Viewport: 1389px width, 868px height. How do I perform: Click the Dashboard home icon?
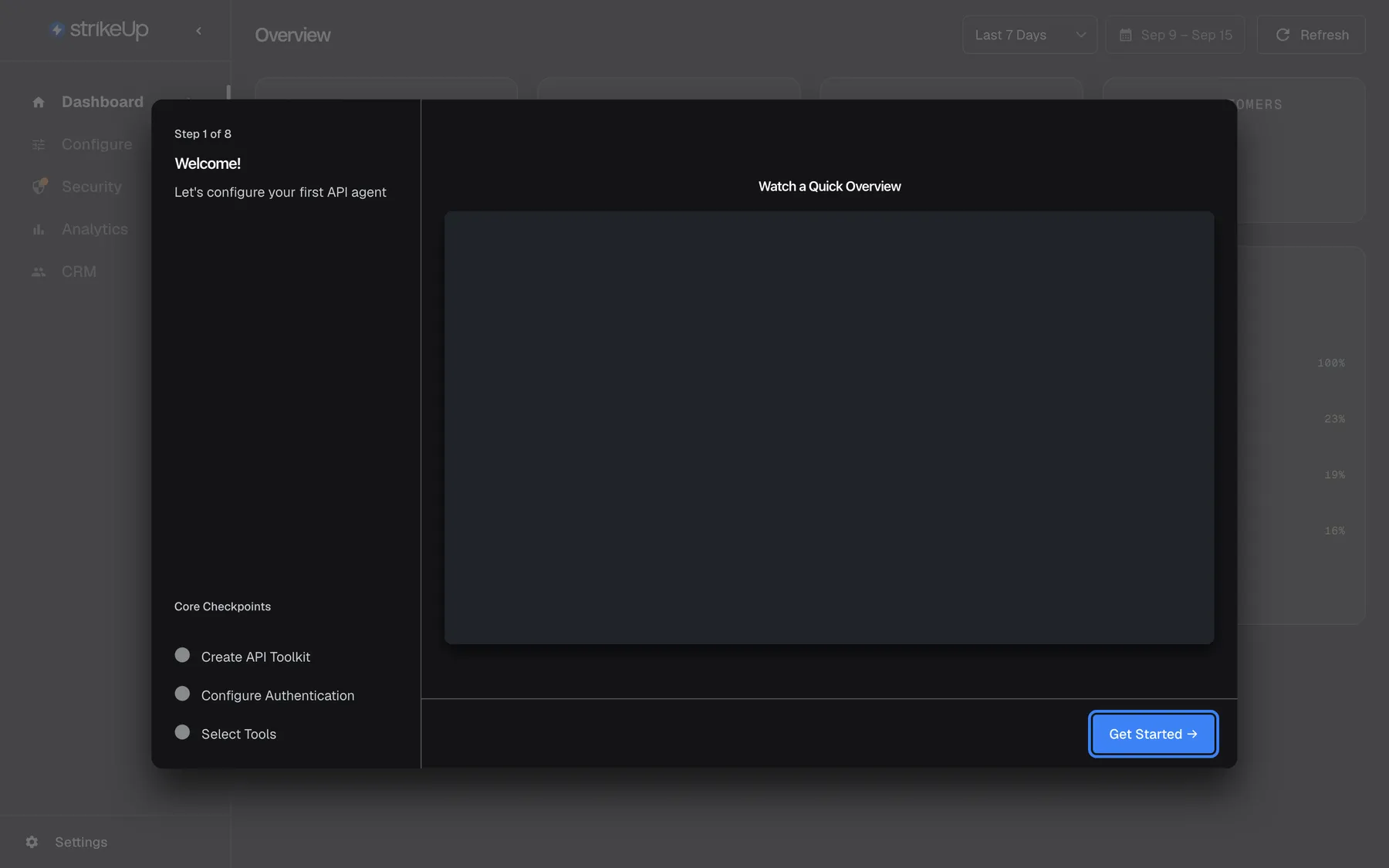click(39, 102)
